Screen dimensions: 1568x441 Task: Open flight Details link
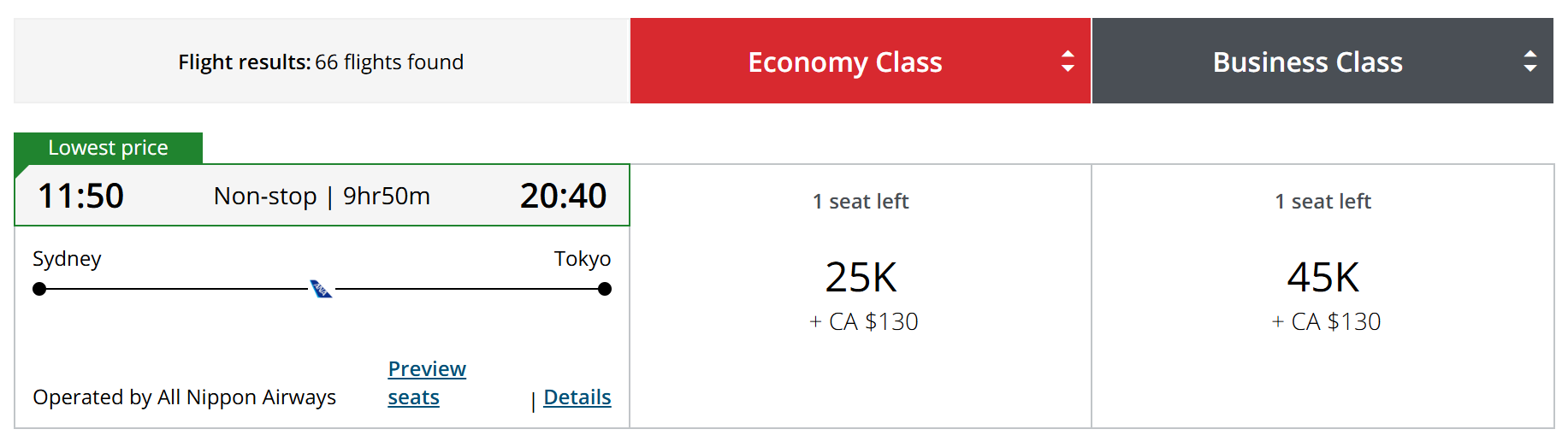pos(577,397)
